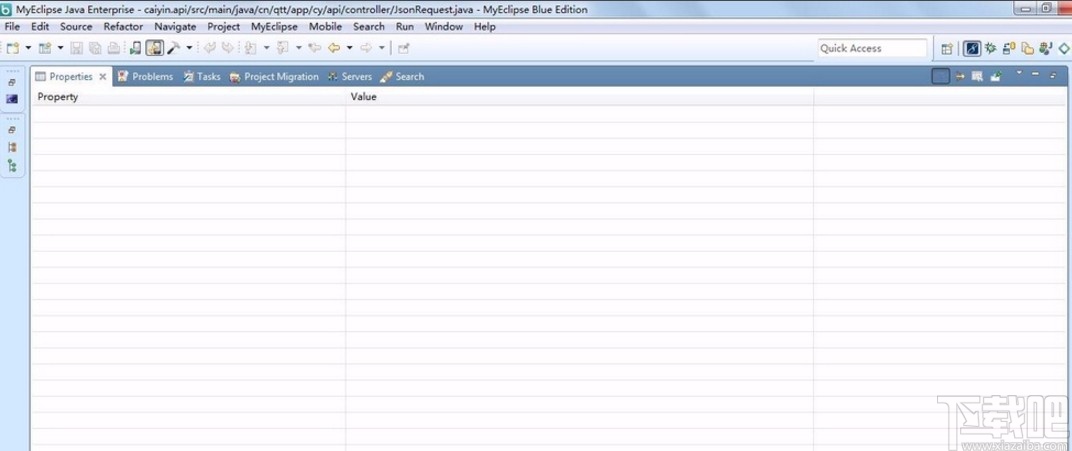Screen dimensions: 1072x451
Task: Click the Previous Annotation toolbar icon
Action: tap(282, 48)
